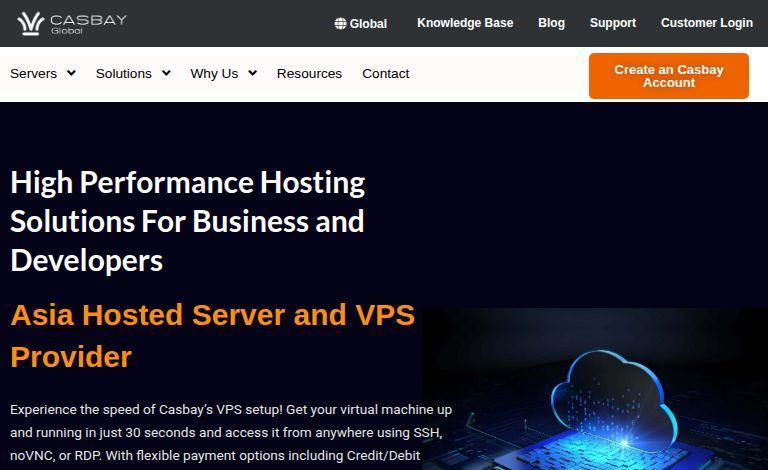
Task: Go to the Support link
Action: [613, 23]
